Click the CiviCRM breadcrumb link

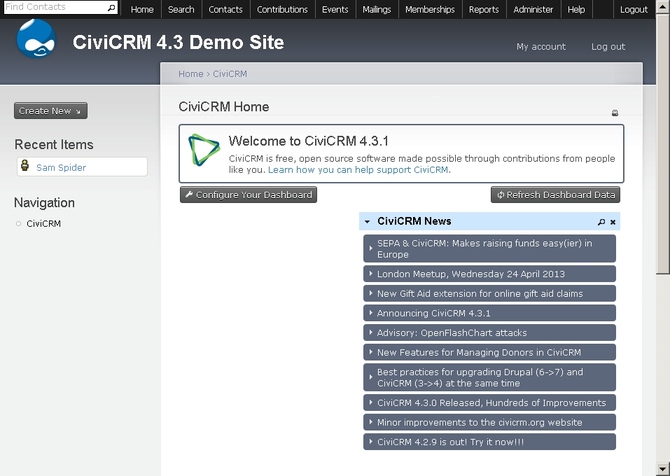coord(230,74)
